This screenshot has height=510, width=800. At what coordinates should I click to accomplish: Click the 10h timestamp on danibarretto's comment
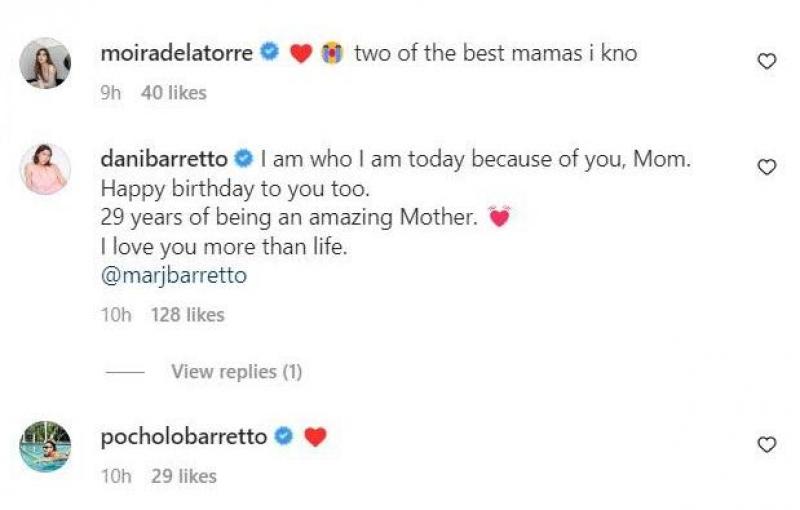tap(116, 315)
